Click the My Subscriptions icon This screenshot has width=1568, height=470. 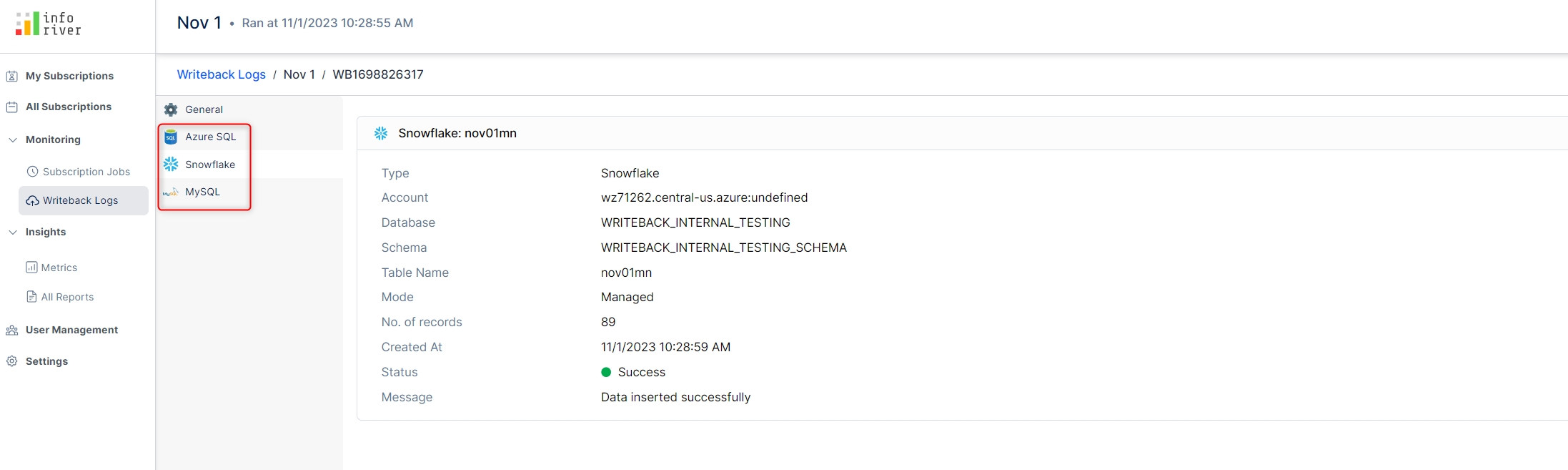(12, 76)
